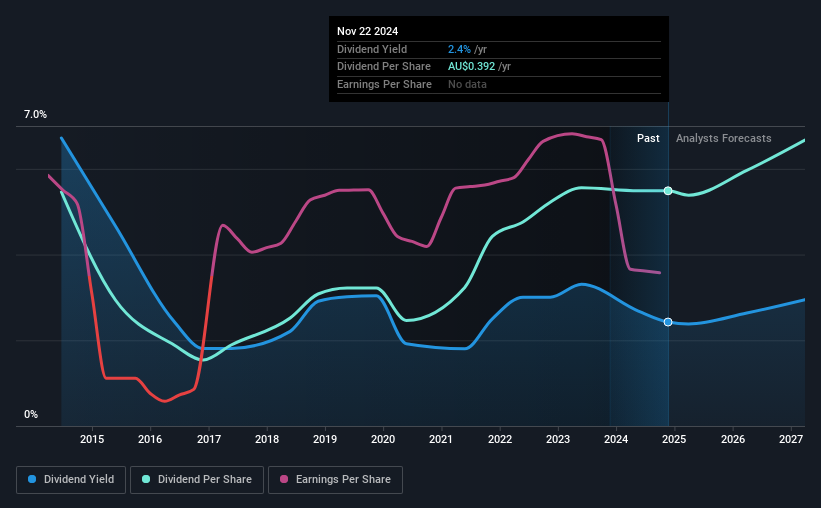Click the 2018 x-axis label
The width and height of the screenshot is (821, 508).
267,439
